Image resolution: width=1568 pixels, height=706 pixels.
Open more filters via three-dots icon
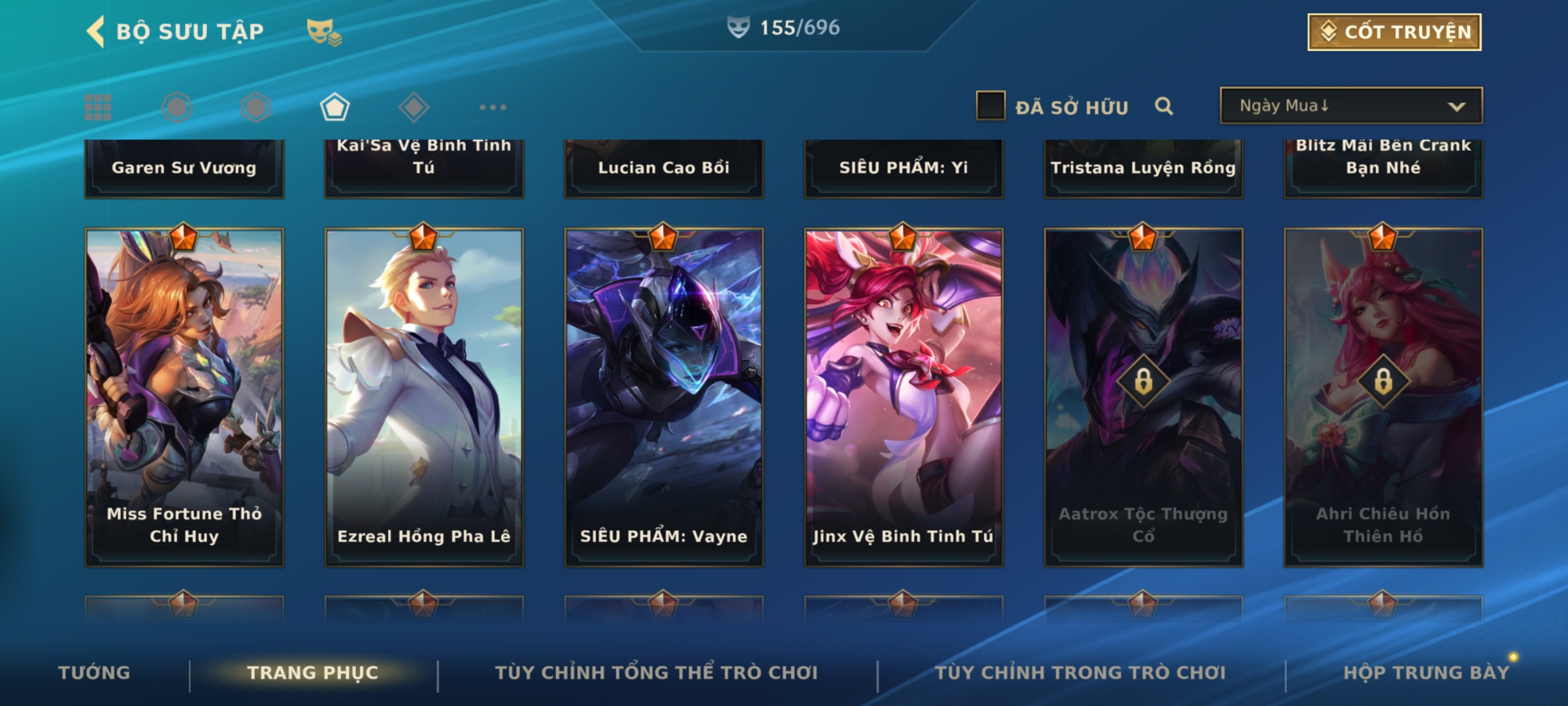tap(493, 107)
